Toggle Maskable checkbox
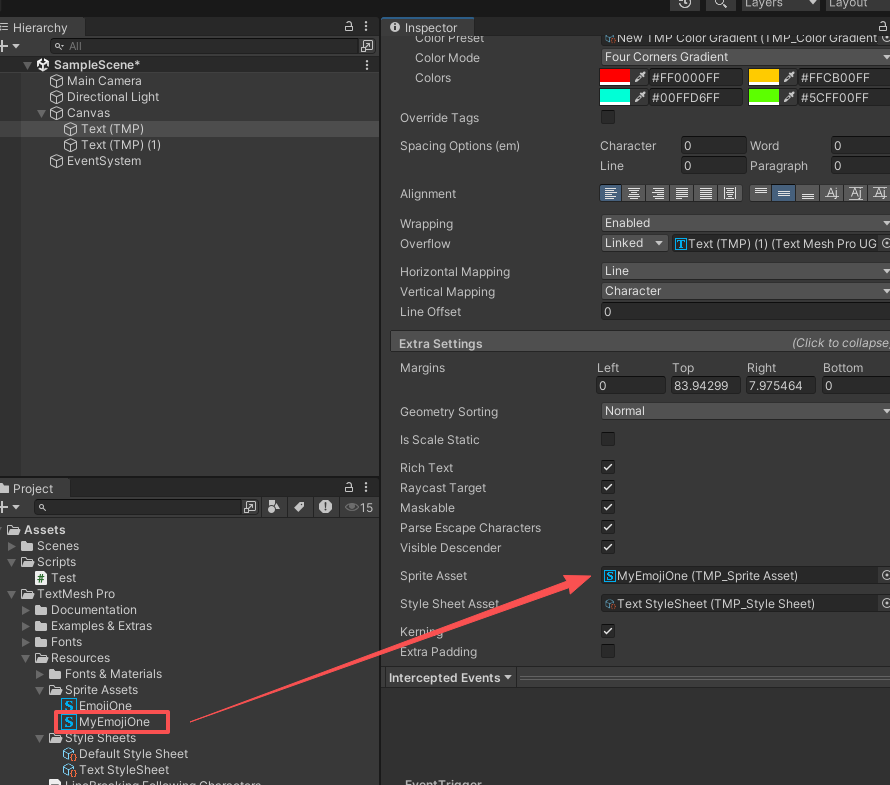The height and width of the screenshot is (785, 890). pos(608,507)
